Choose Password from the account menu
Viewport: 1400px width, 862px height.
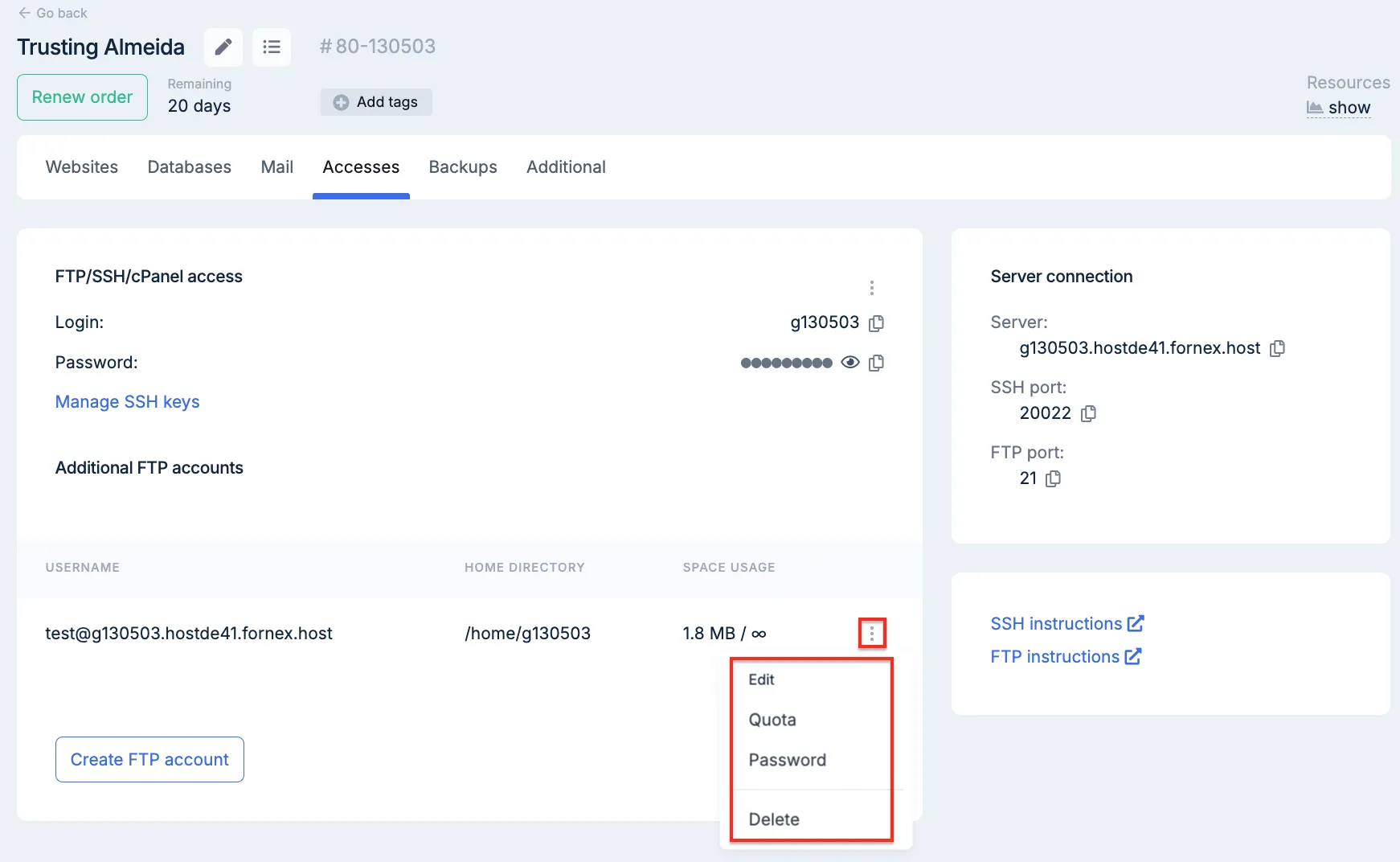coord(788,760)
